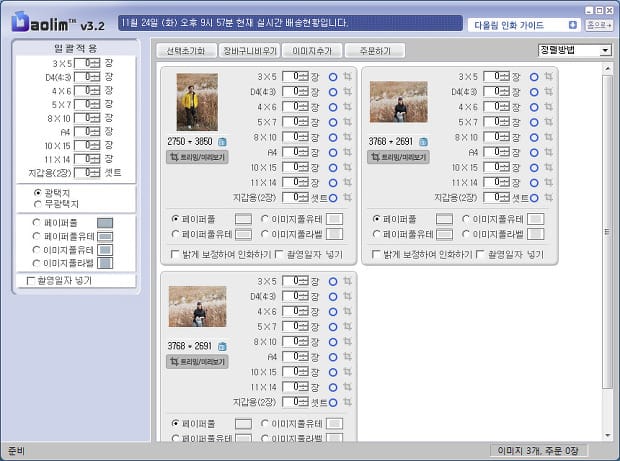This screenshot has height=461, width=620.
Task: Click crop icon for 5×7 on third photo
Action: tap(347, 326)
